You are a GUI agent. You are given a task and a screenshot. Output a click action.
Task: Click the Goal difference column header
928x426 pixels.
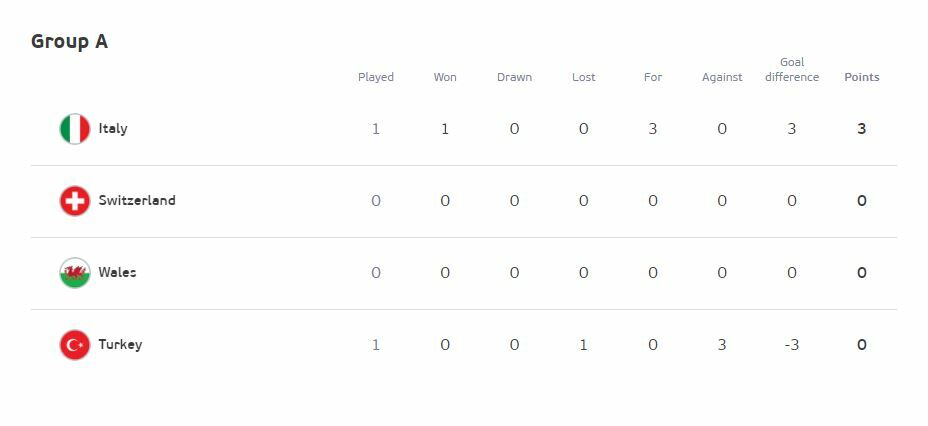(792, 70)
